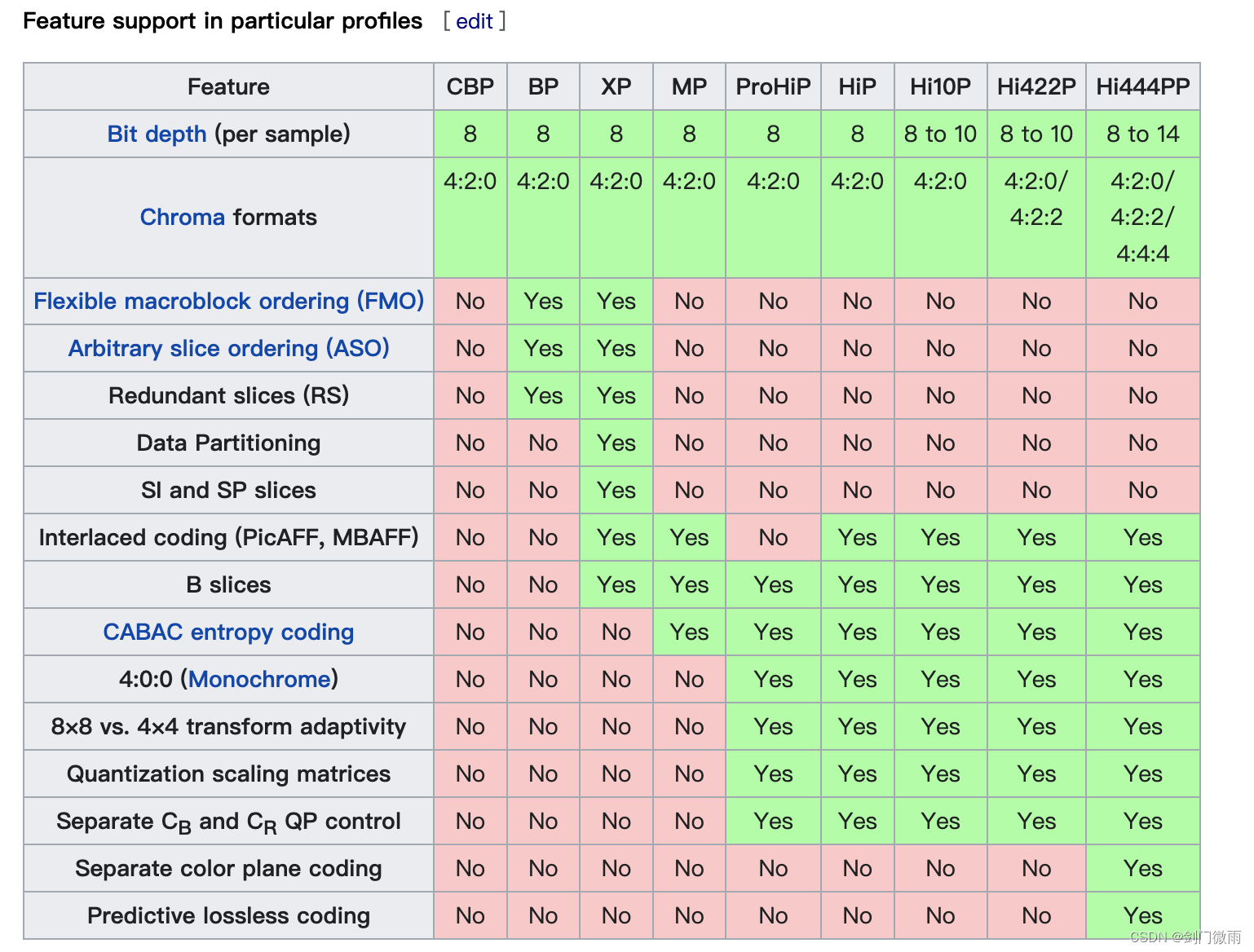The image size is (1254, 952).
Task: Click Hi444PP Yes in Separate color plane row
Action: pos(1143,868)
